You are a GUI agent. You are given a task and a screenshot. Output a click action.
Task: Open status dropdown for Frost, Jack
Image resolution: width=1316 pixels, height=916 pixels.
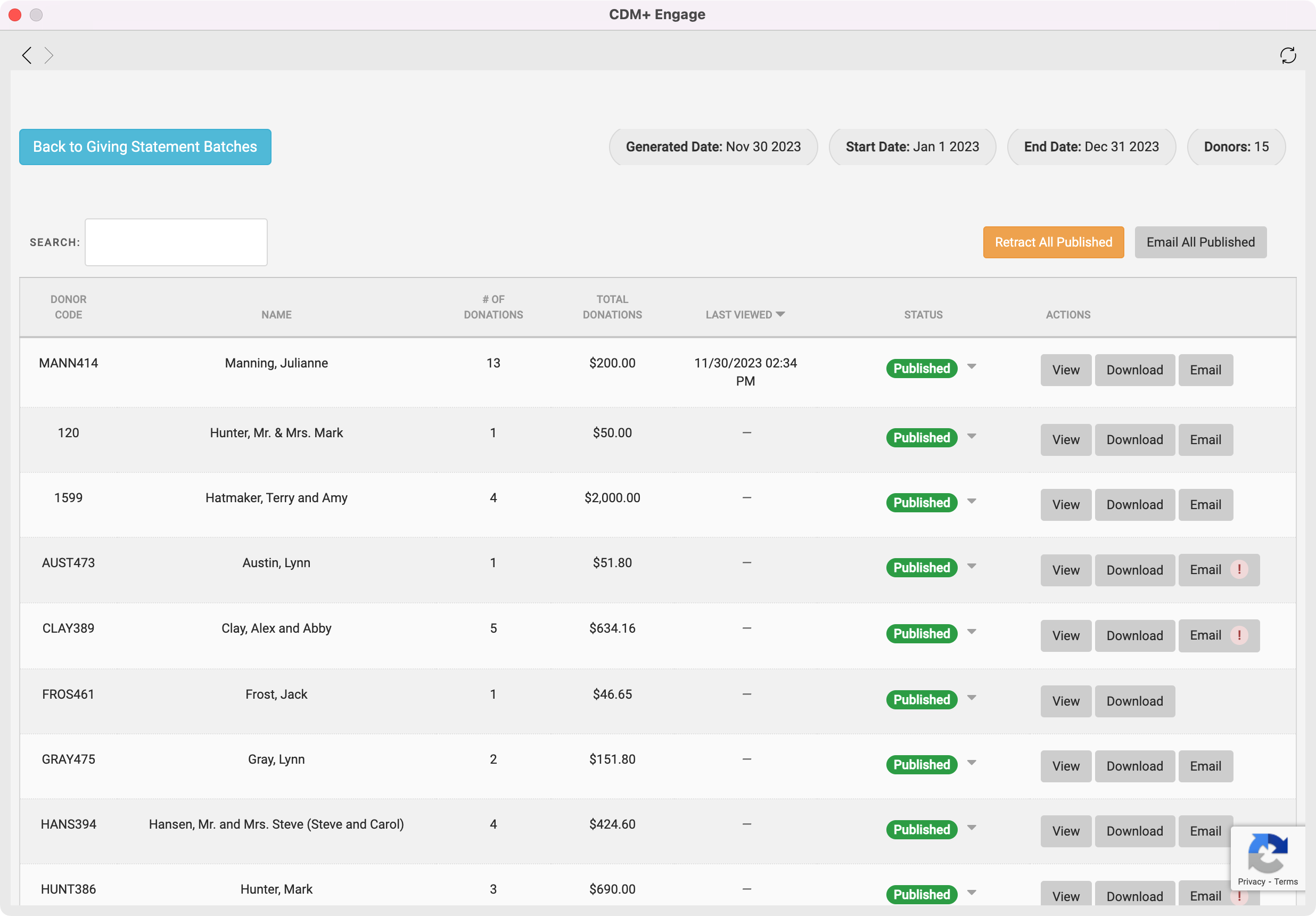(971, 698)
